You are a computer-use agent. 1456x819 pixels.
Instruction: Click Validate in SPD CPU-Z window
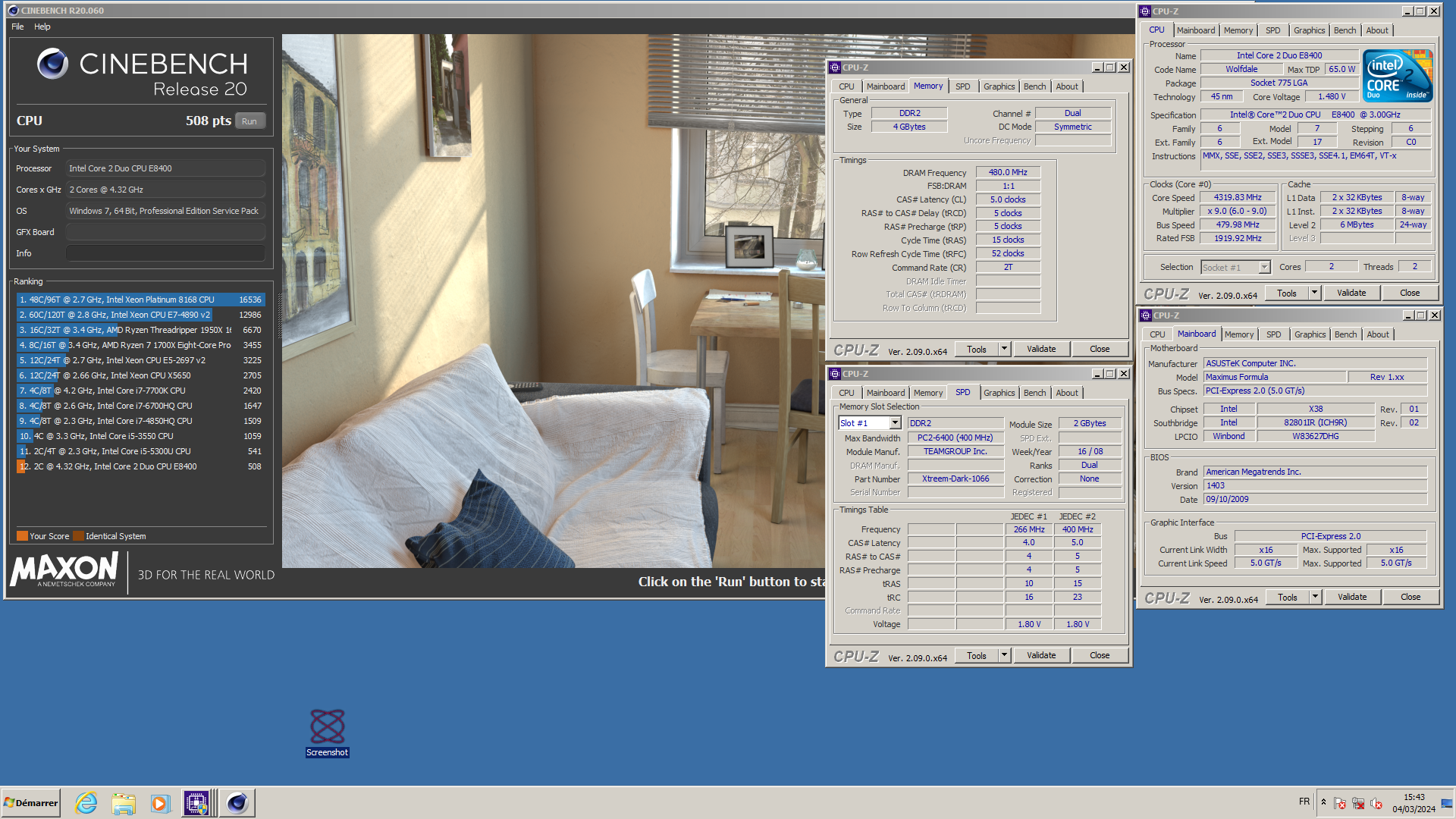(1041, 655)
